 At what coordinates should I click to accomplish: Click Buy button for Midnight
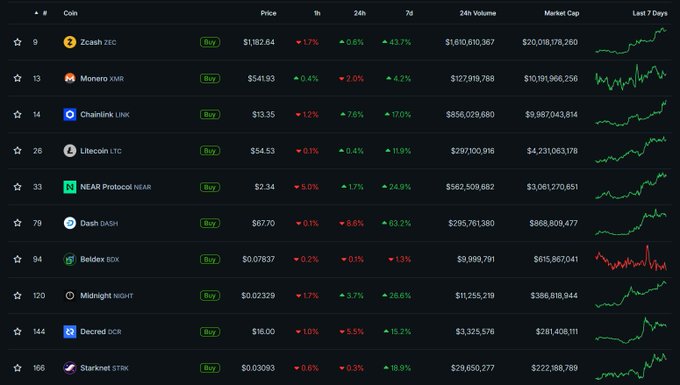click(210, 296)
